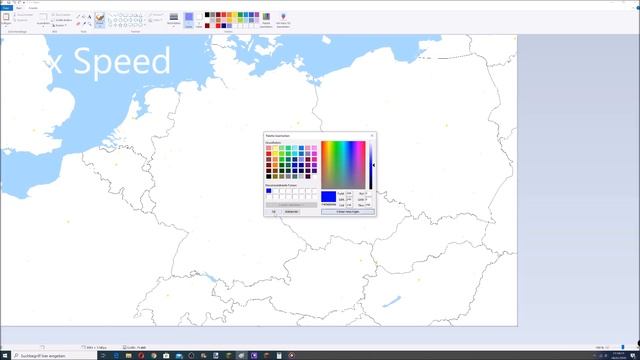Click Abbrechen in the palette dialog
Viewport: 640px width, 360px height.
(x=291, y=212)
